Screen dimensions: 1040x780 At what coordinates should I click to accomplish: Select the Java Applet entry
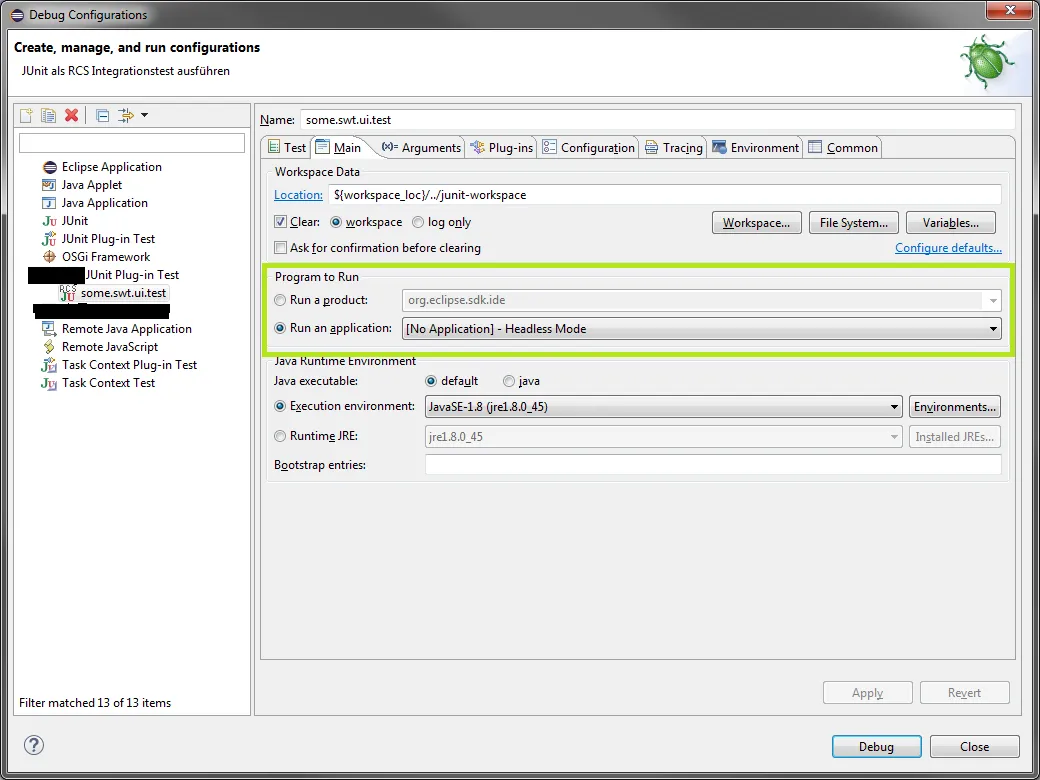(x=92, y=185)
